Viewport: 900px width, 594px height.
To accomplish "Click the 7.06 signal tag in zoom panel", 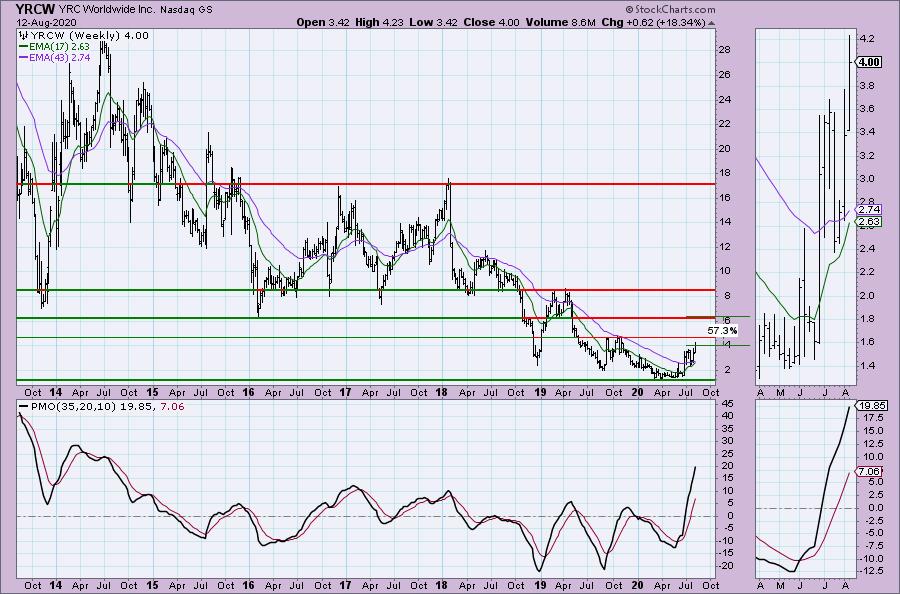I will [x=868, y=472].
